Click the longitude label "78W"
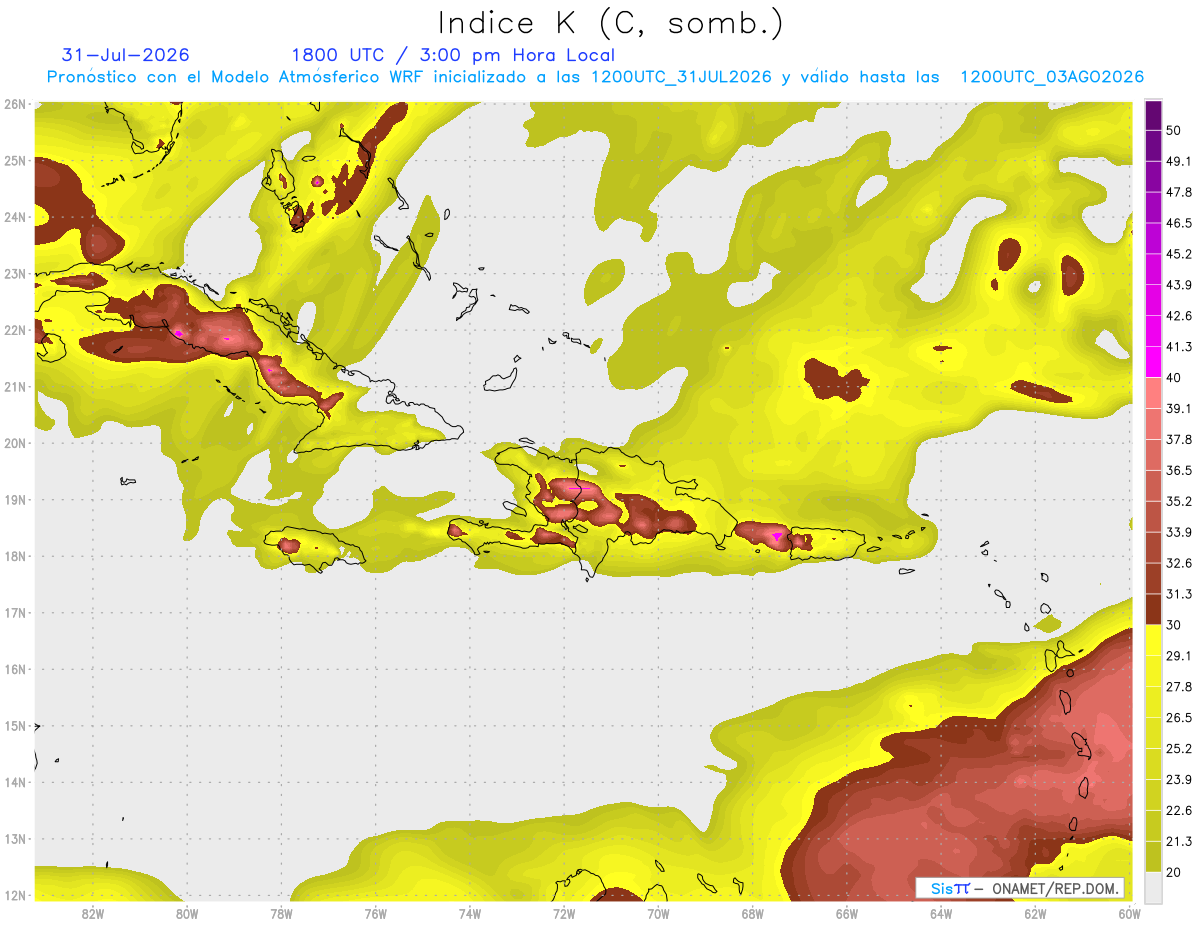Viewport: 1200px width, 927px height. (281, 914)
